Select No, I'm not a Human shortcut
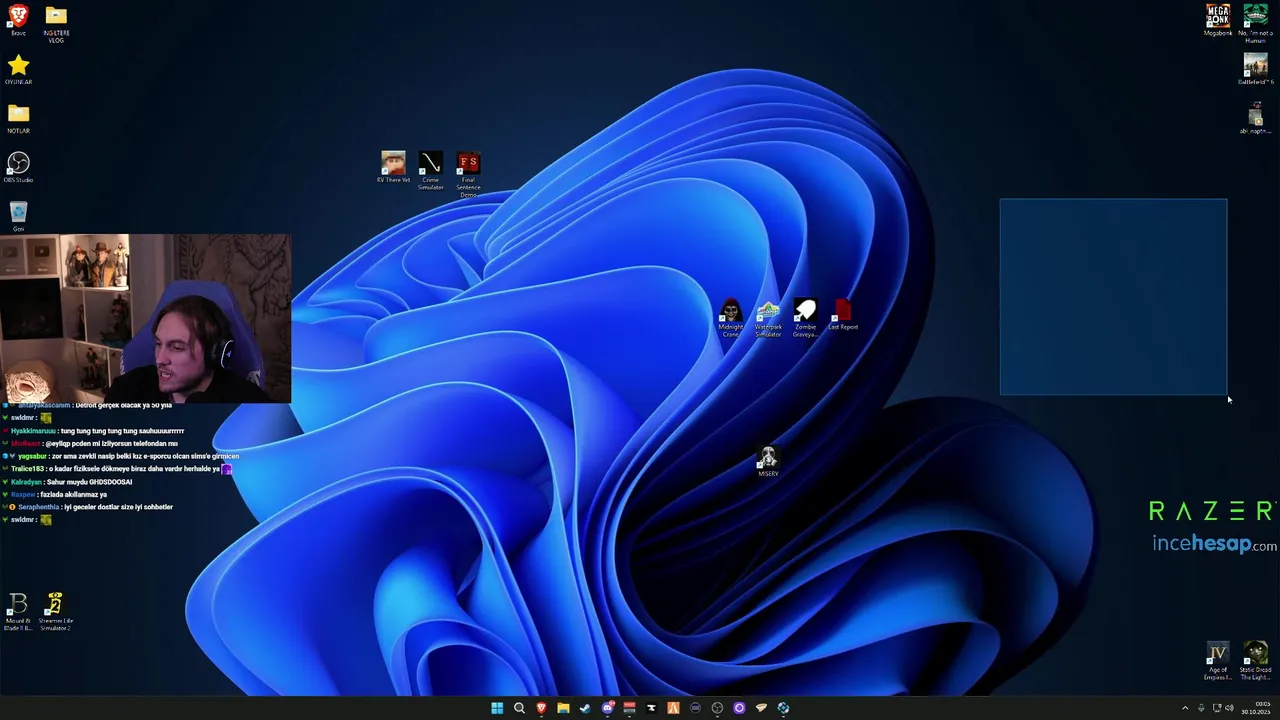The image size is (1280, 720). (x=1255, y=23)
